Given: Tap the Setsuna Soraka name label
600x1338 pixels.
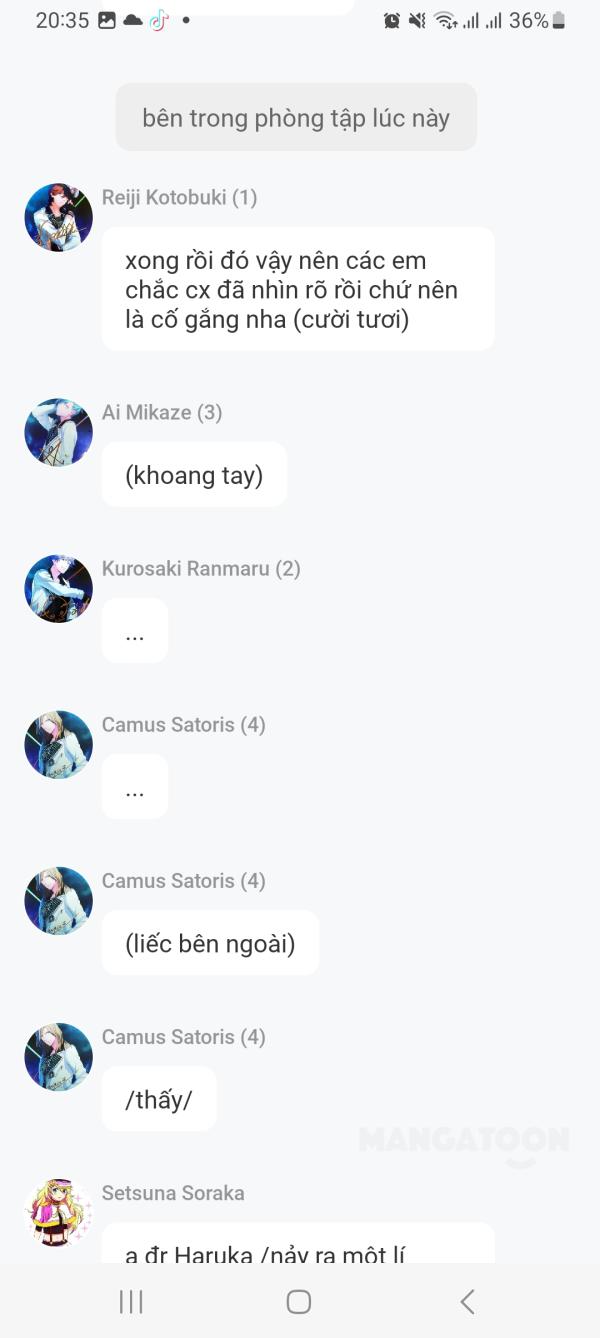Looking at the screenshot, I should pyautogui.click(x=173, y=1192).
